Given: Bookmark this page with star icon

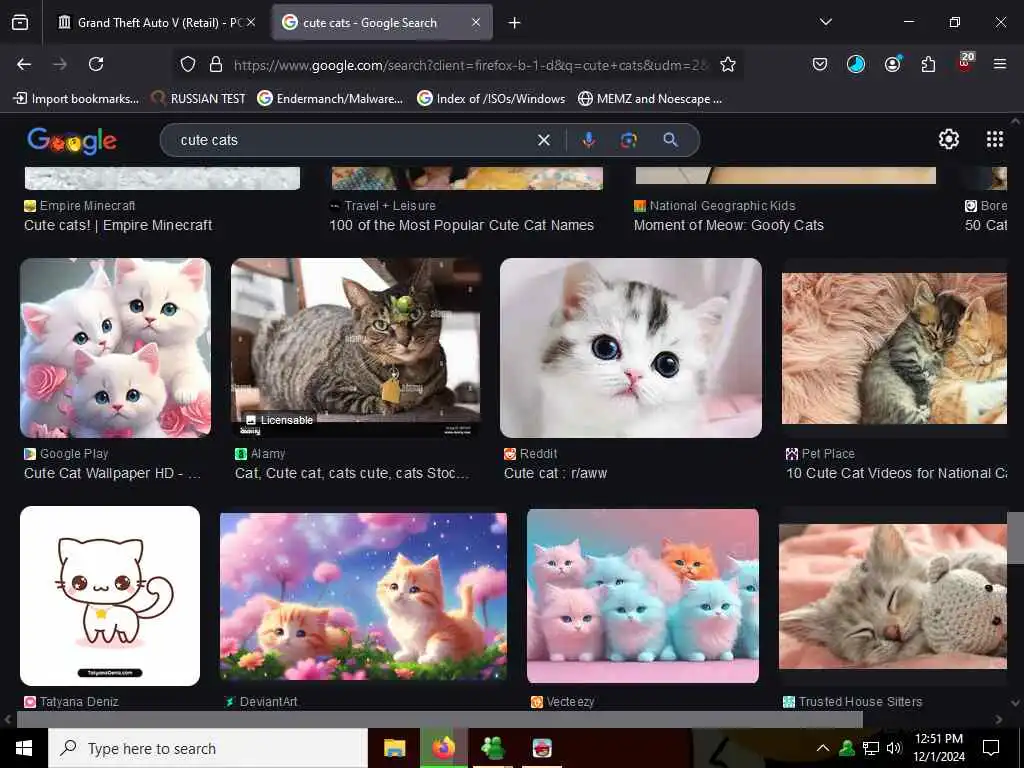Looking at the screenshot, I should pos(728,65).
